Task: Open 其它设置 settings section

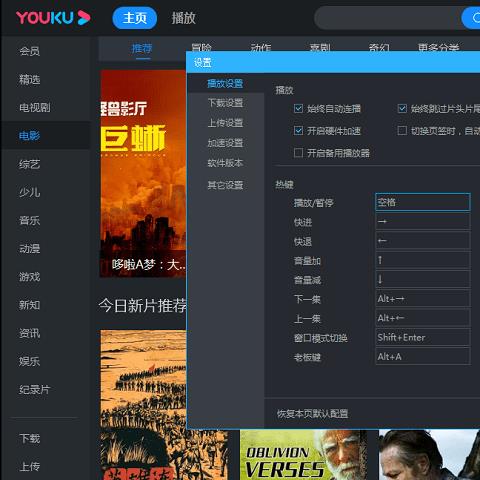Action: pos(225,185)
